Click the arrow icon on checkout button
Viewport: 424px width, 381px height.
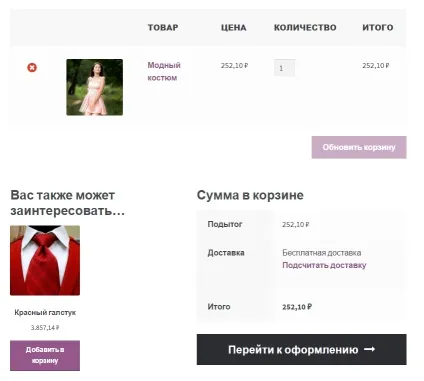coord(369,349)
